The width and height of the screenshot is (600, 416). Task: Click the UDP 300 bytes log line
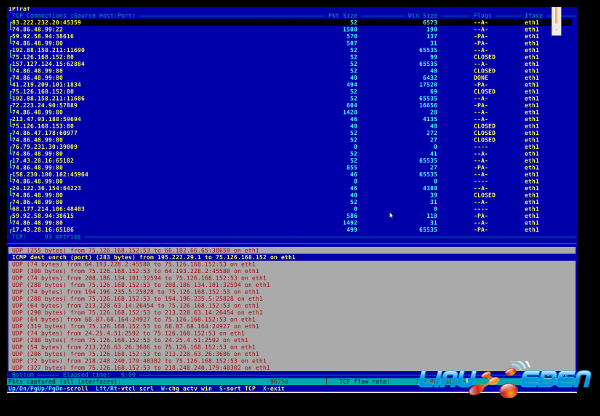click(x=292, y=271)
